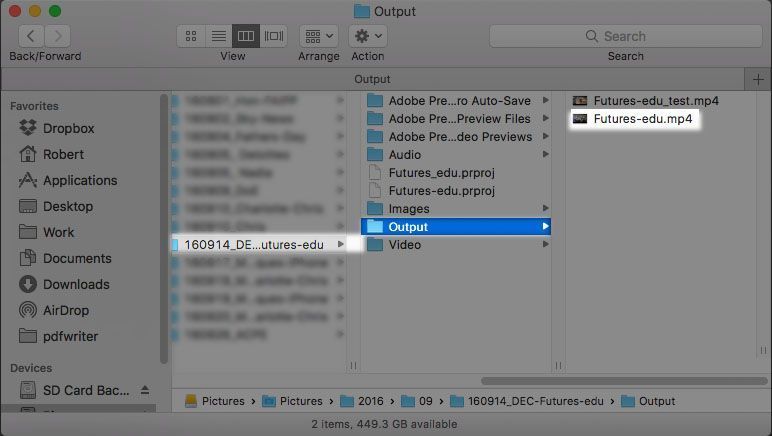This screenshot has height=436, width=772.
Task: Eject the SD Card device
Action: pos(145,390)
